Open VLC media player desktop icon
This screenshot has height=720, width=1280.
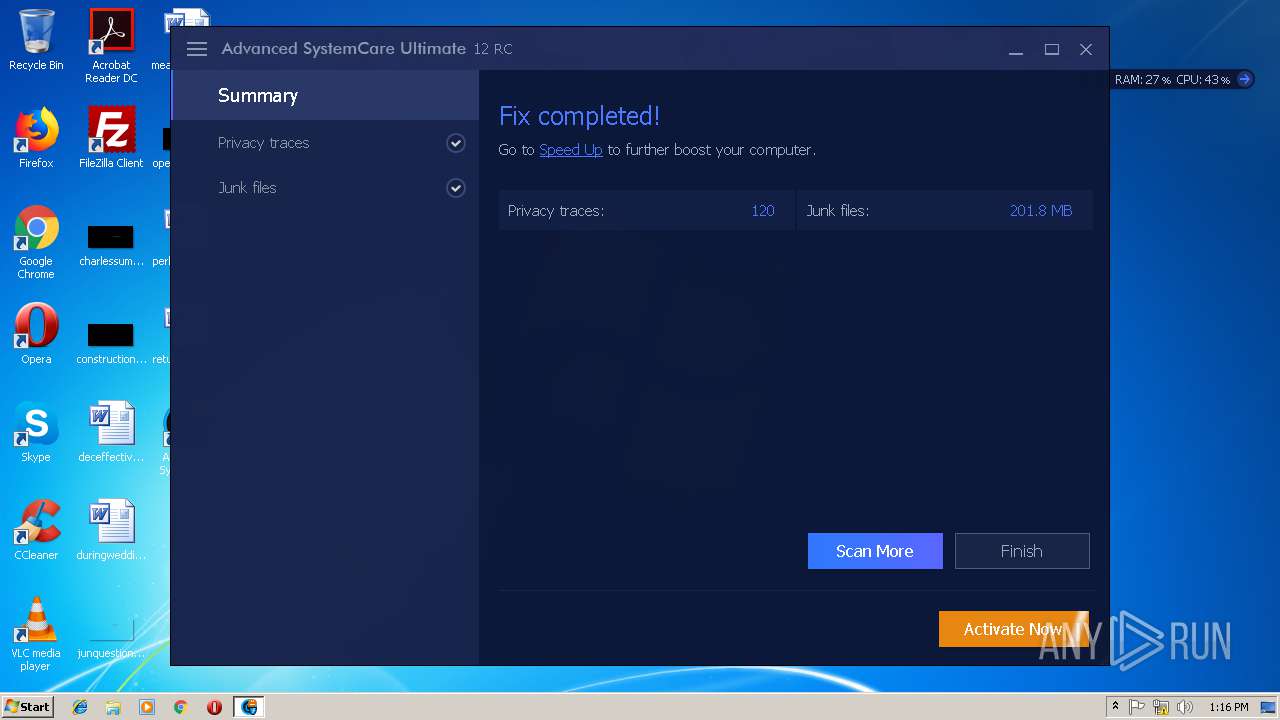pos(36,634)
